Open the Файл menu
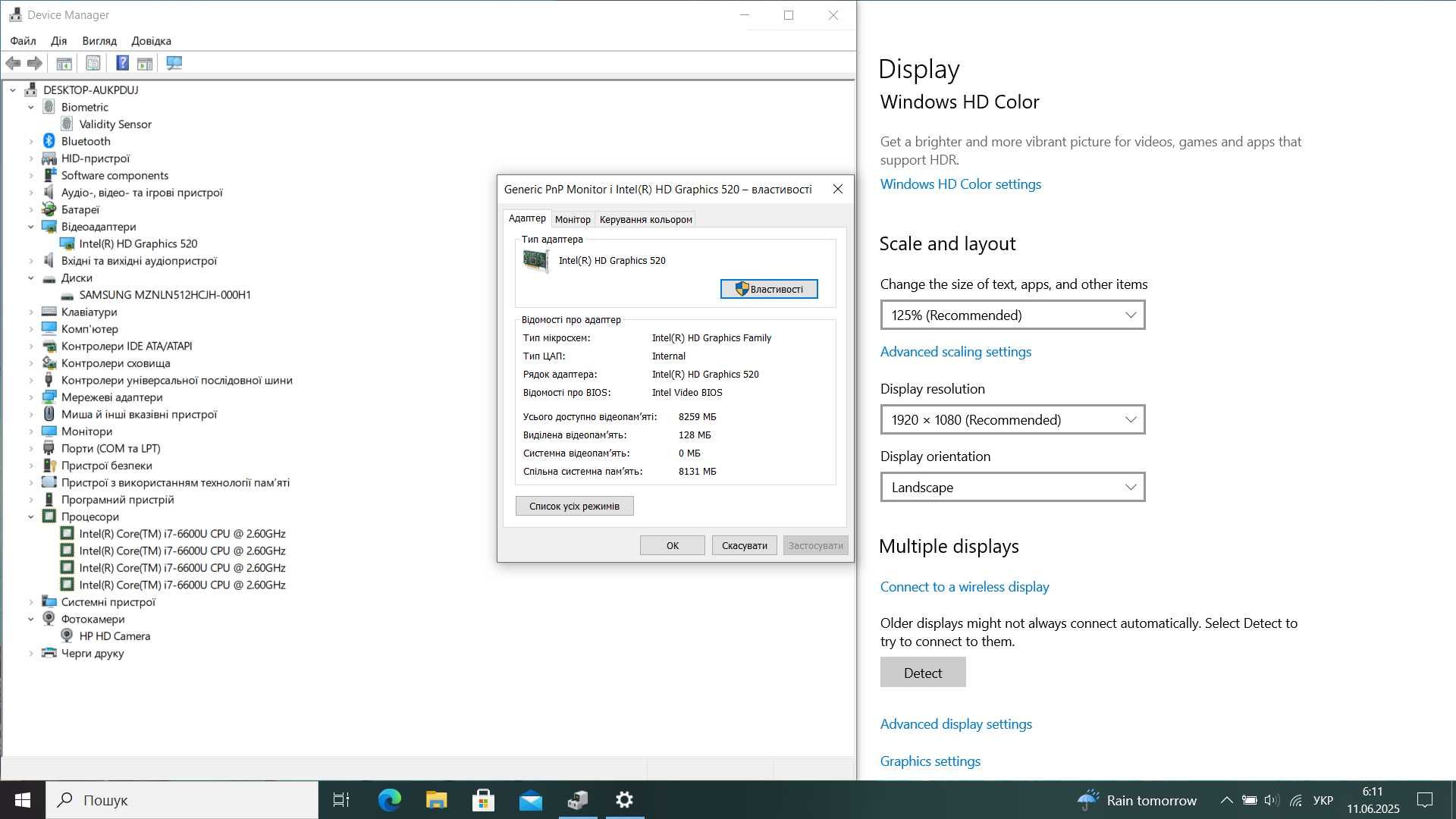Screen dimensions: 1456x819 click(23, 41)
